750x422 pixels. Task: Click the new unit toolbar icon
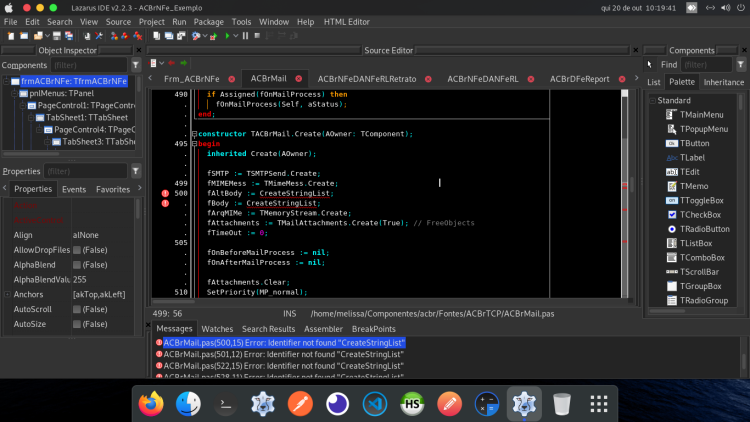[x=11, y=36]
